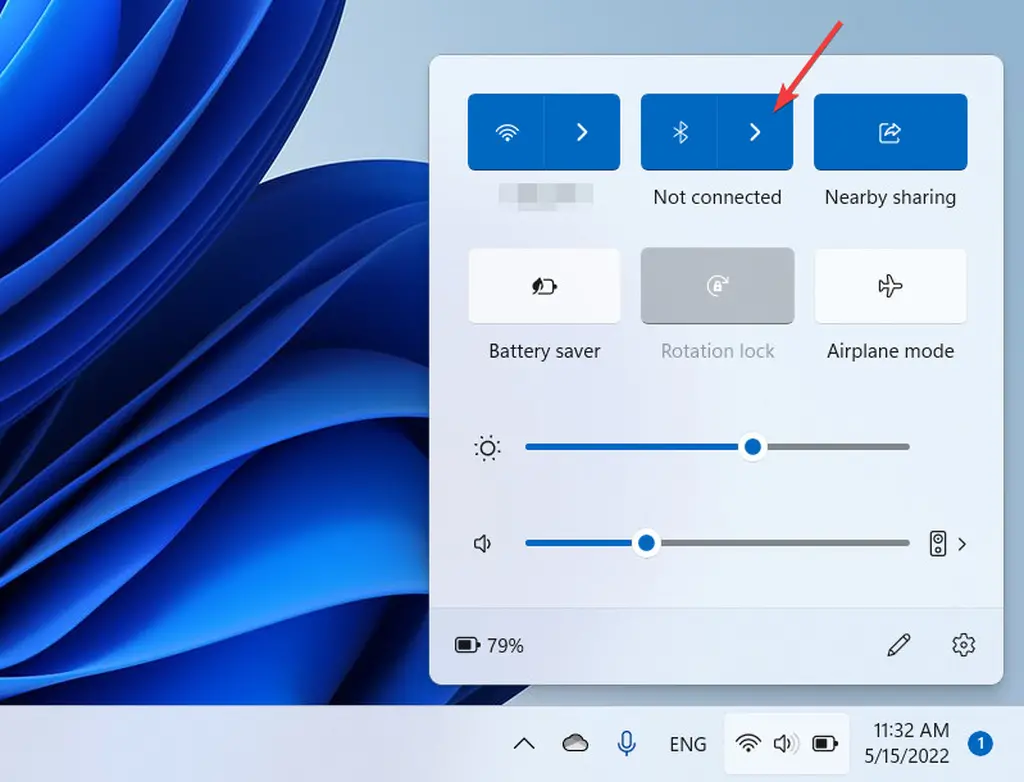Open OneDrive cloud tray icon
1024x782 pixels.
click(x=575, y=743)
